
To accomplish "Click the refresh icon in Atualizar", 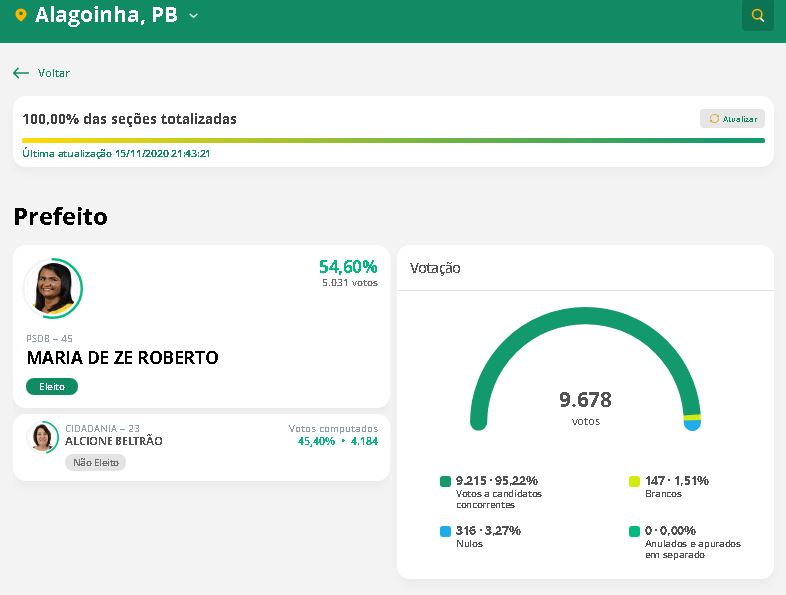I will pos(714,118).
